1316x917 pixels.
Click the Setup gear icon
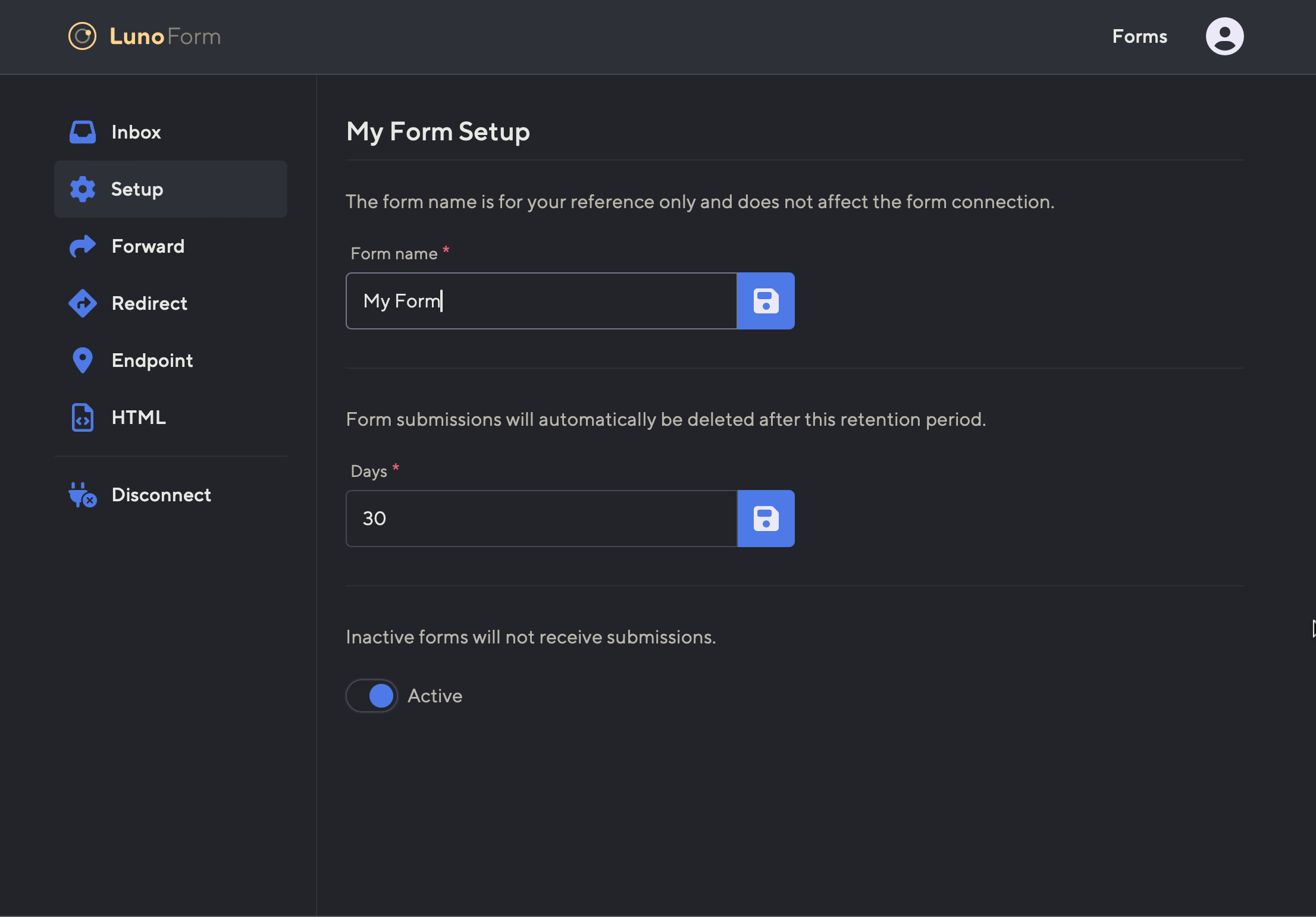coord(82,189)
